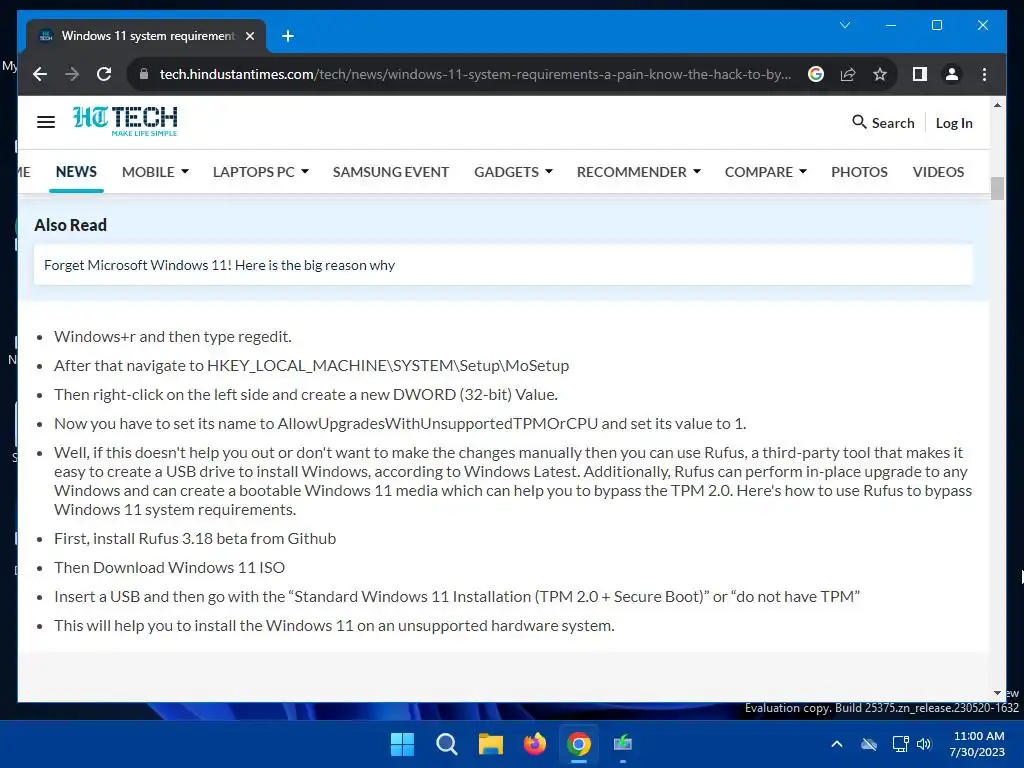Viewport: 1024px width, 768px height.
Task: Open the site Search
Action: tap(883, 123)
